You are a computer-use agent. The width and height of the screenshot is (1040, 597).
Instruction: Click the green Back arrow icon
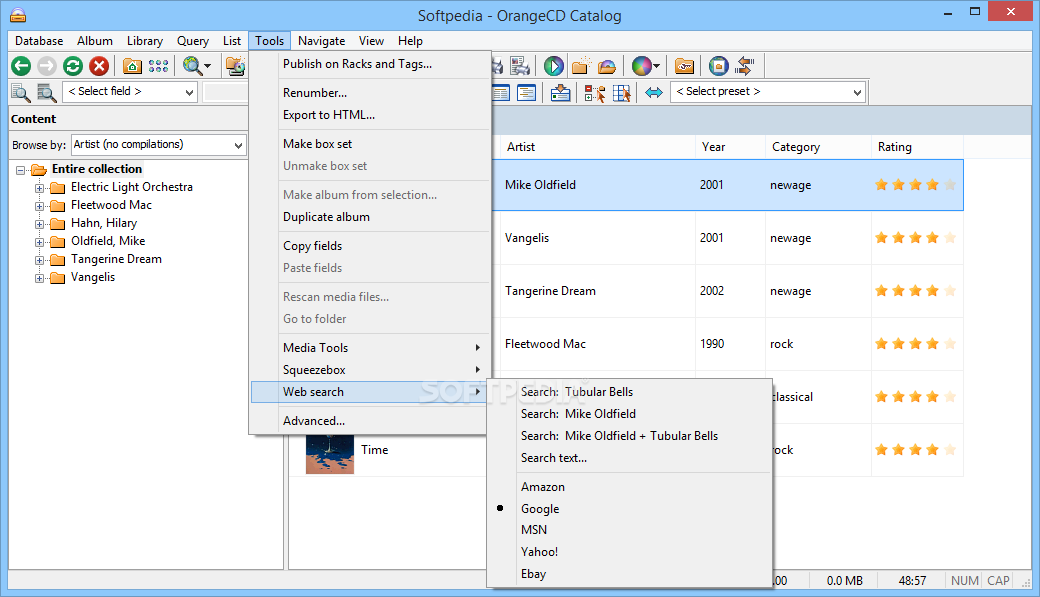21,66
